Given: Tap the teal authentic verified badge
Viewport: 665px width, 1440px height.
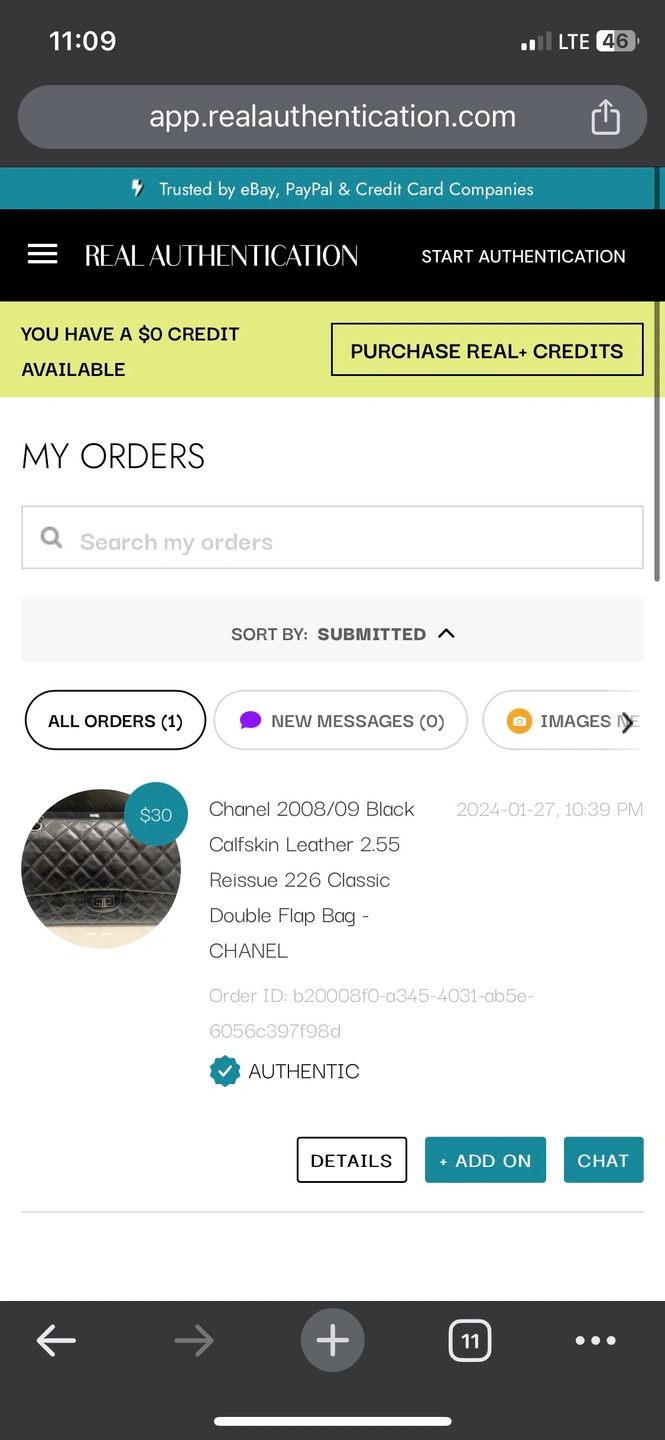Looking at the screenshot, I should click(x=225, y=1071).
